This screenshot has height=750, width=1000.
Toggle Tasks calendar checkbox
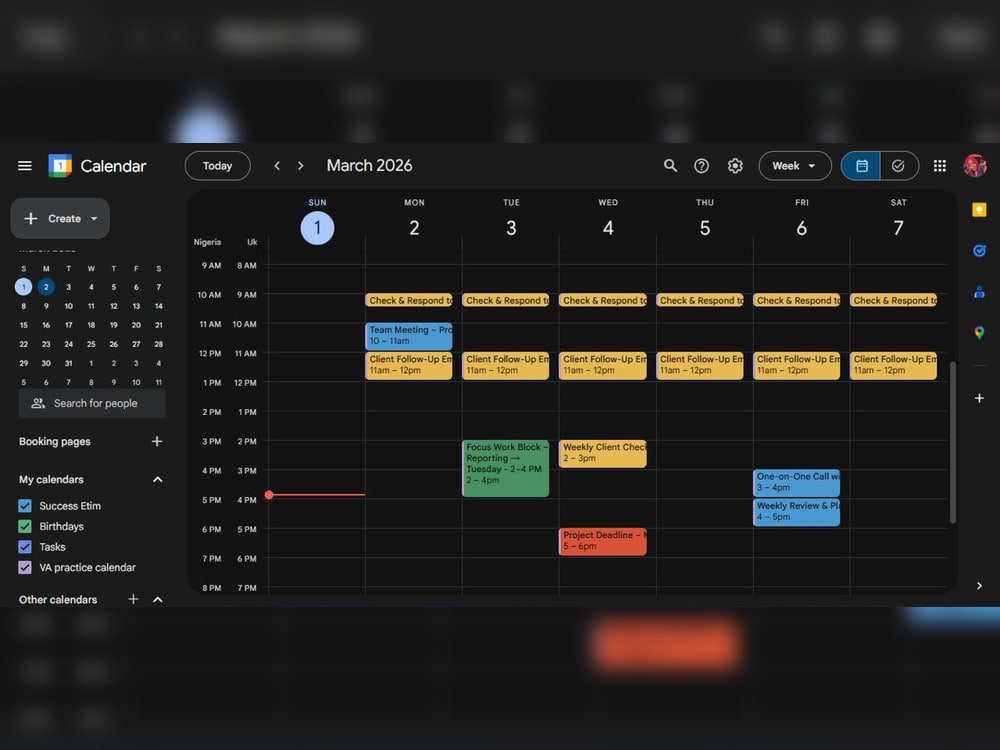pos(25,547)
